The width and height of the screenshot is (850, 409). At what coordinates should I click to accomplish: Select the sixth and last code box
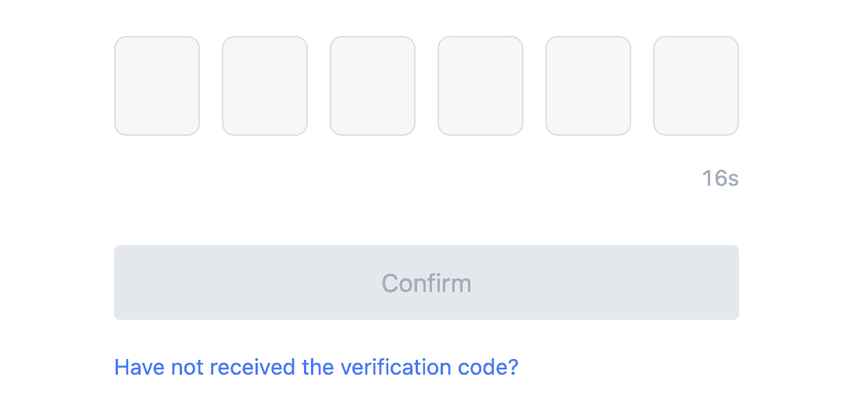point(696,86)
